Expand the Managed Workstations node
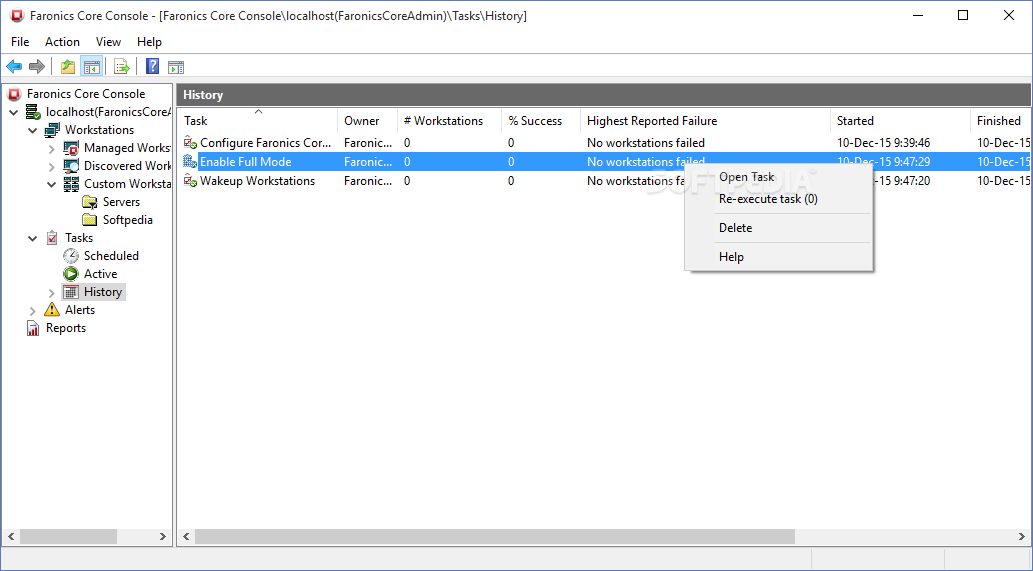The image size is (1033, 571). [51, 148]
